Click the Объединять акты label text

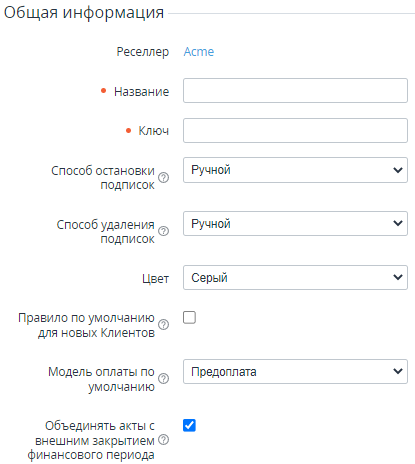(91, 440)
